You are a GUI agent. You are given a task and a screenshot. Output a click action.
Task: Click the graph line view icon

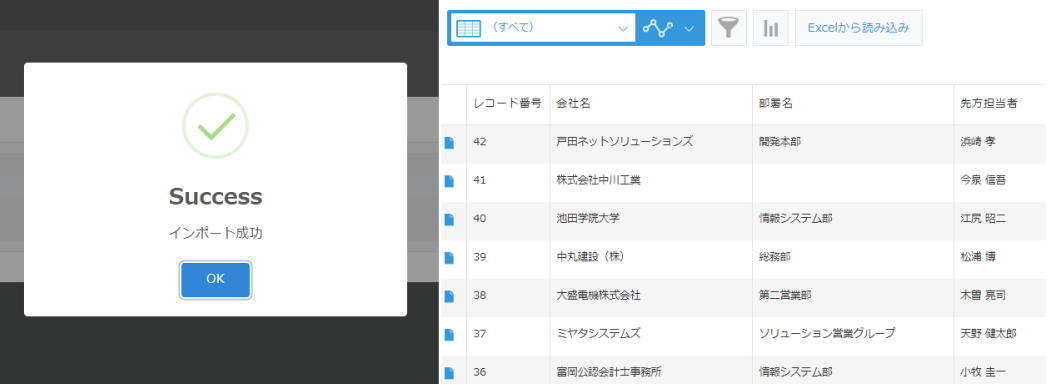tap(657, 28)
